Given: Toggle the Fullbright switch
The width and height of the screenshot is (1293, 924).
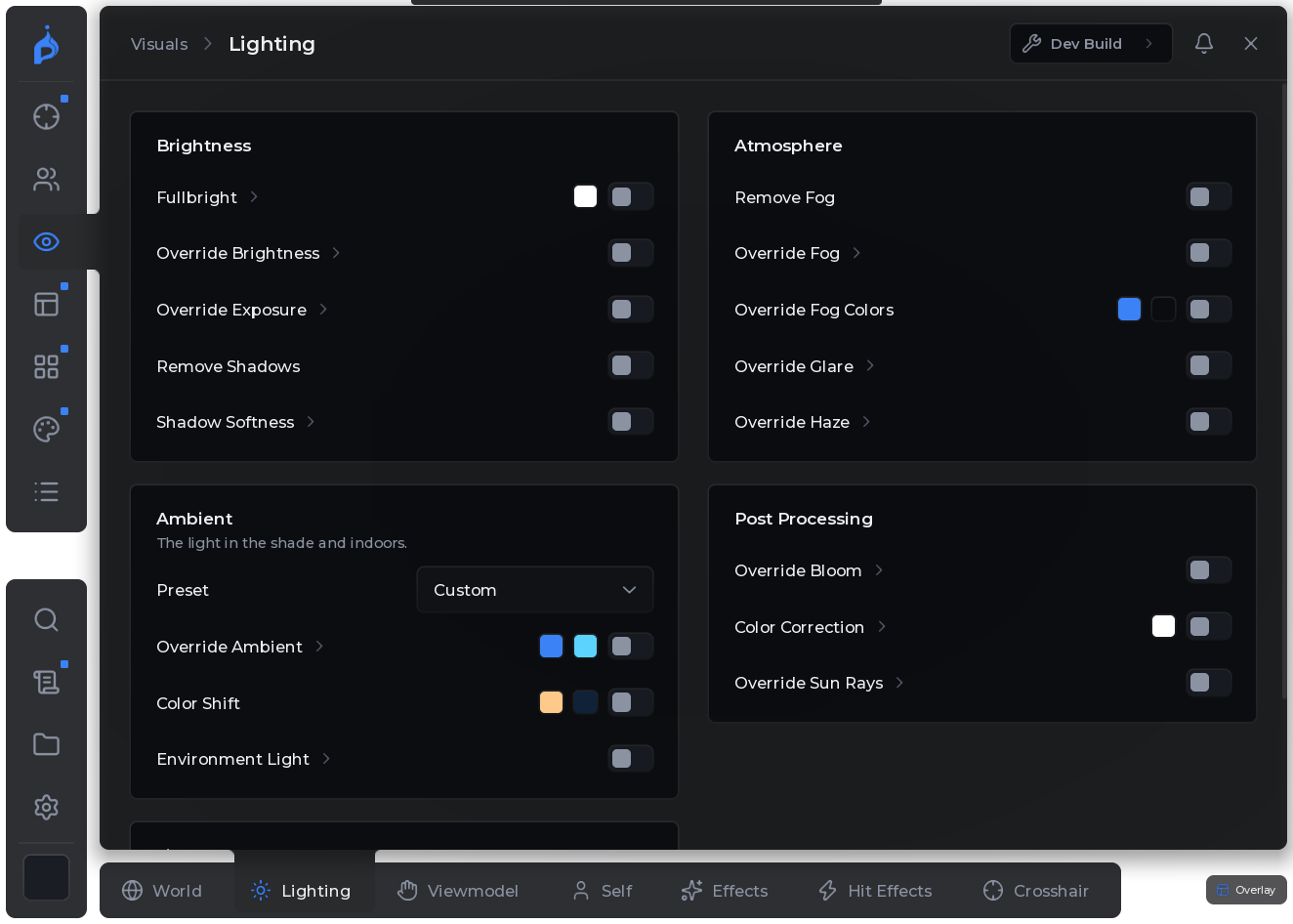Looking at the screenshot, I should click(x=631, y=196).
